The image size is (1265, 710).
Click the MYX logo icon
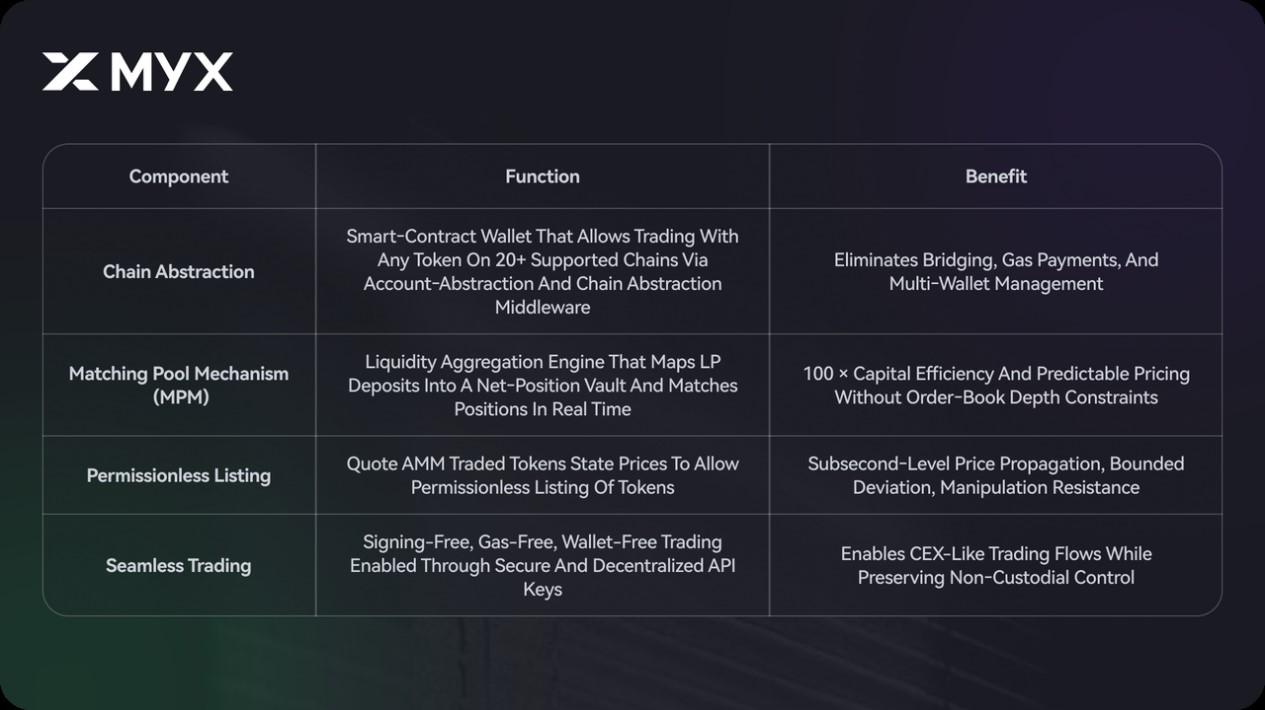pos(70,72)
